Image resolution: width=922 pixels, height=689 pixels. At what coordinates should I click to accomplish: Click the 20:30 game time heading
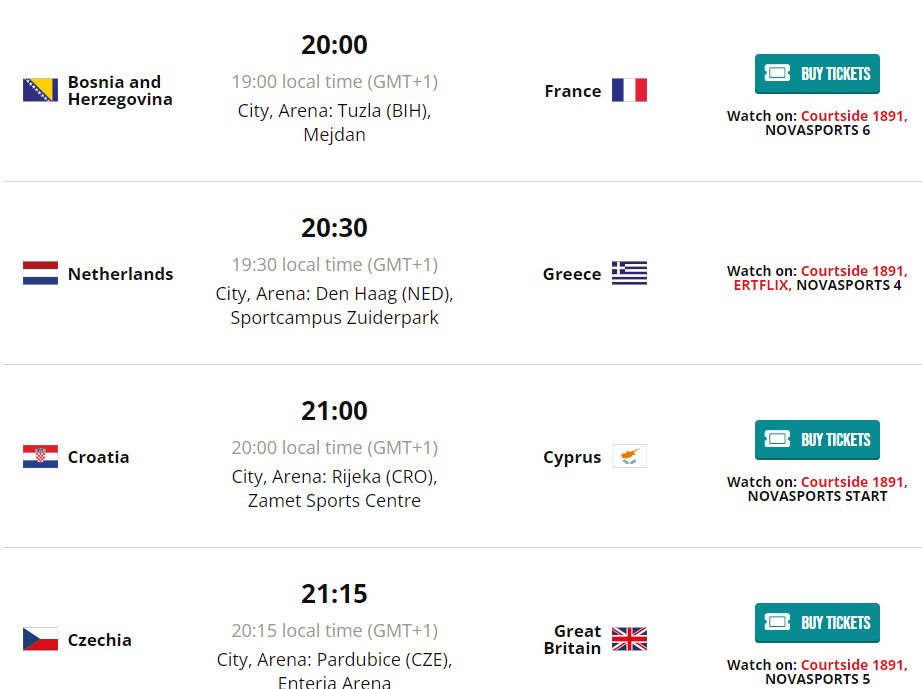pyautogui.click(x=334, y=228)
